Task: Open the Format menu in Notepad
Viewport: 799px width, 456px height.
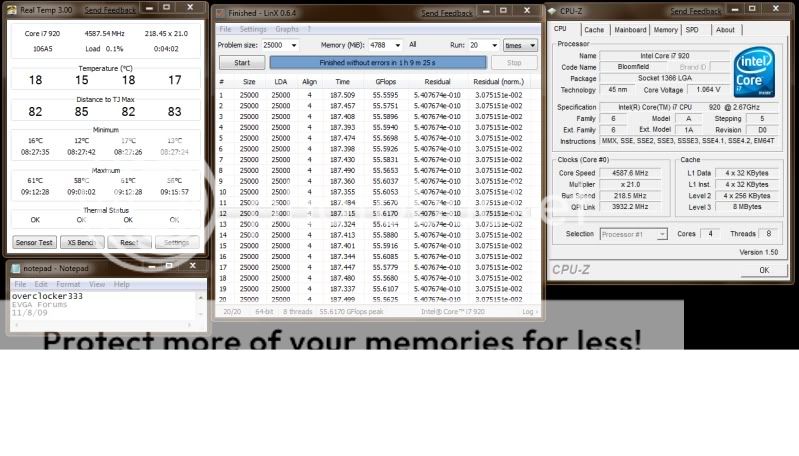Action: coord(68,284)
